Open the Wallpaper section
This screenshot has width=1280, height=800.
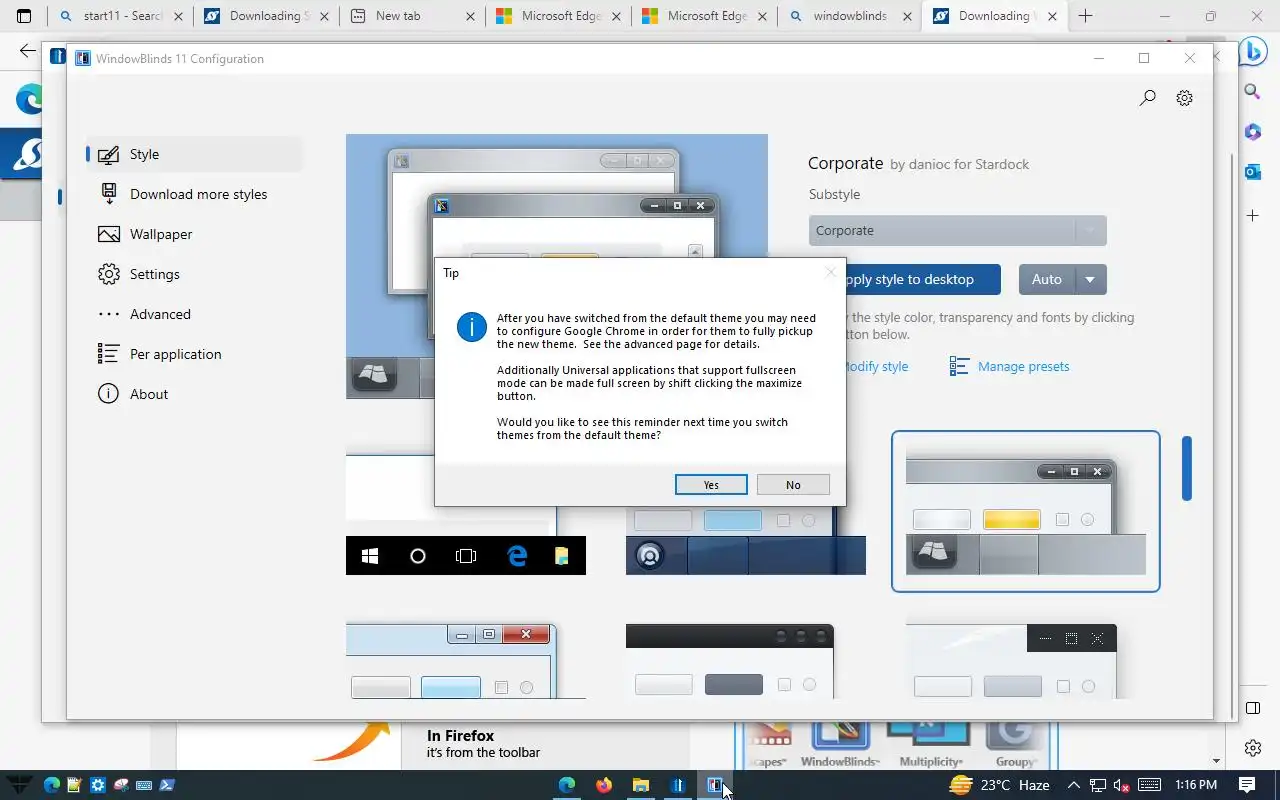pos(194,234)
